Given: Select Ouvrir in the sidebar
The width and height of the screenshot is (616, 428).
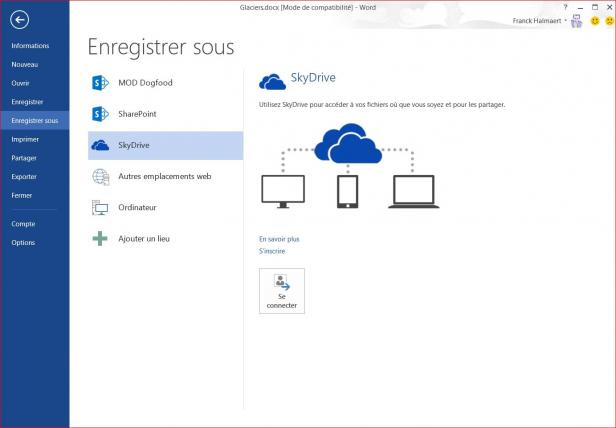Looking at the screenshot, I should [20, 83].
